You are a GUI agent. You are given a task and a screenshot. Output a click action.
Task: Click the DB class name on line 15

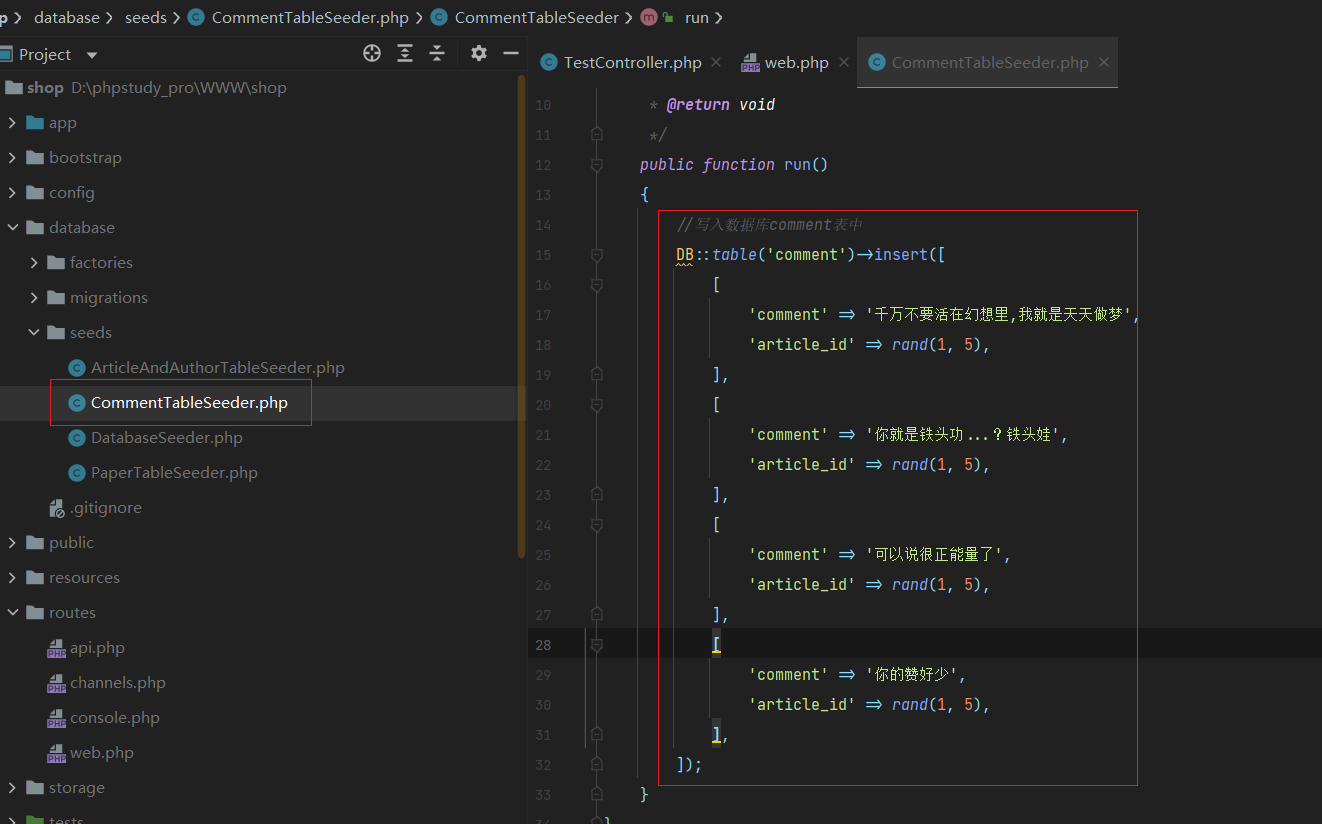[x=685, y=254]
